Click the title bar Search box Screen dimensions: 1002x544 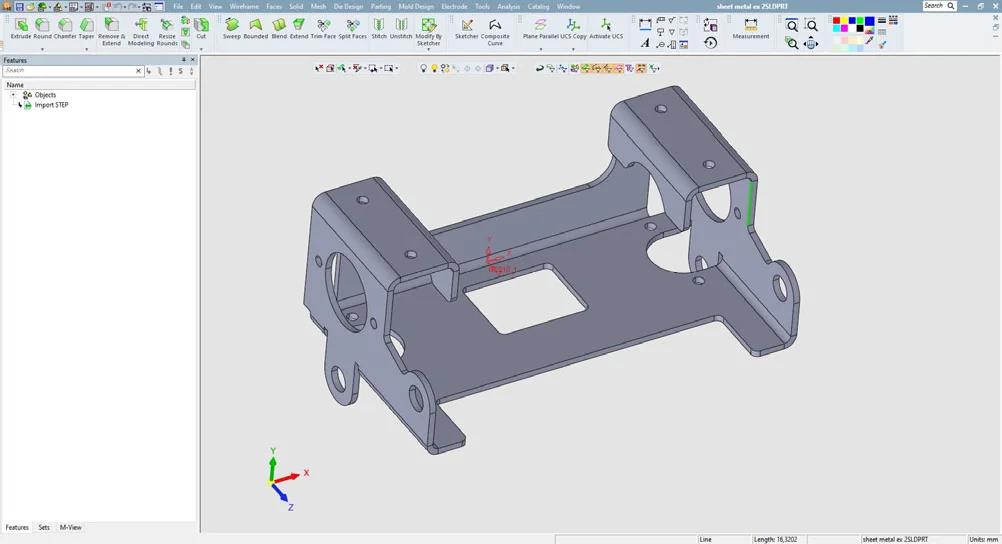(939, 6)
